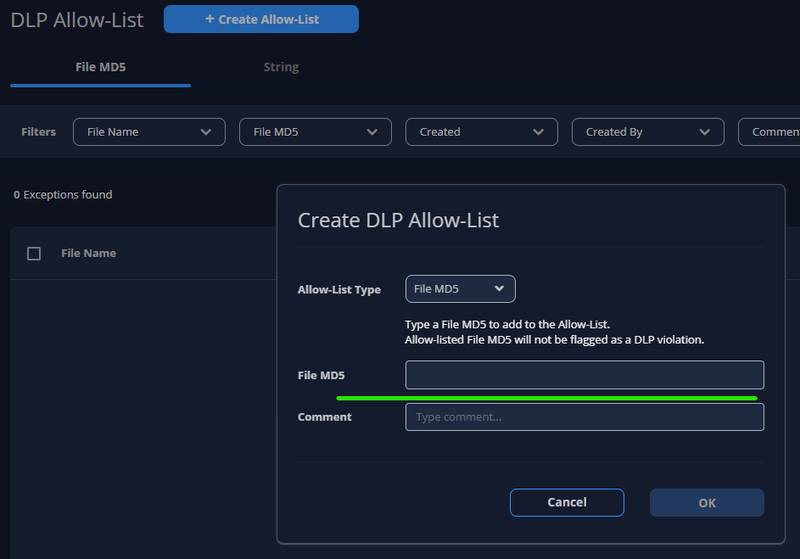
Task: Click the Create DLP Allow-List dialog title
Action: (398, 220)
